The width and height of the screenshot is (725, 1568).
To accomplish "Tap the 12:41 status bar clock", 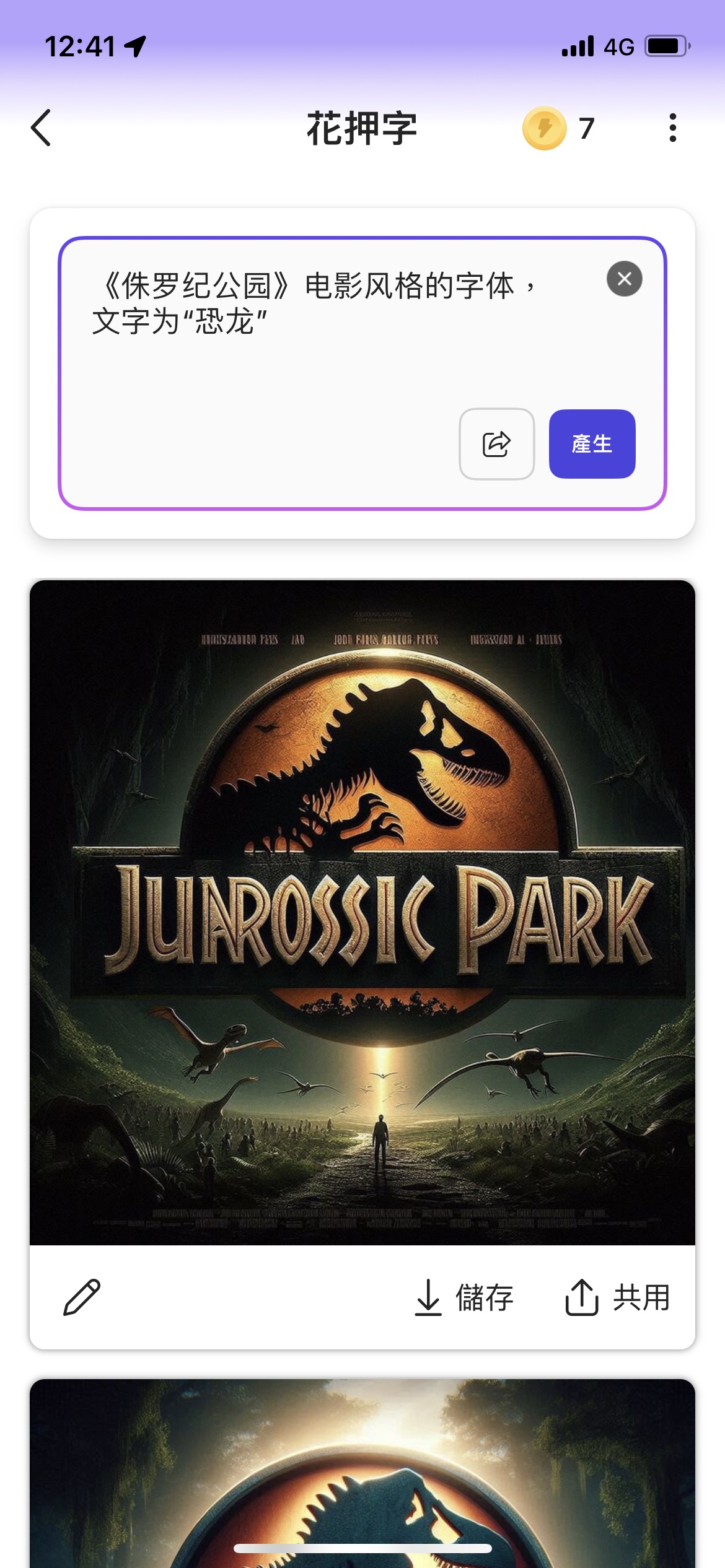I will [80, 46].
